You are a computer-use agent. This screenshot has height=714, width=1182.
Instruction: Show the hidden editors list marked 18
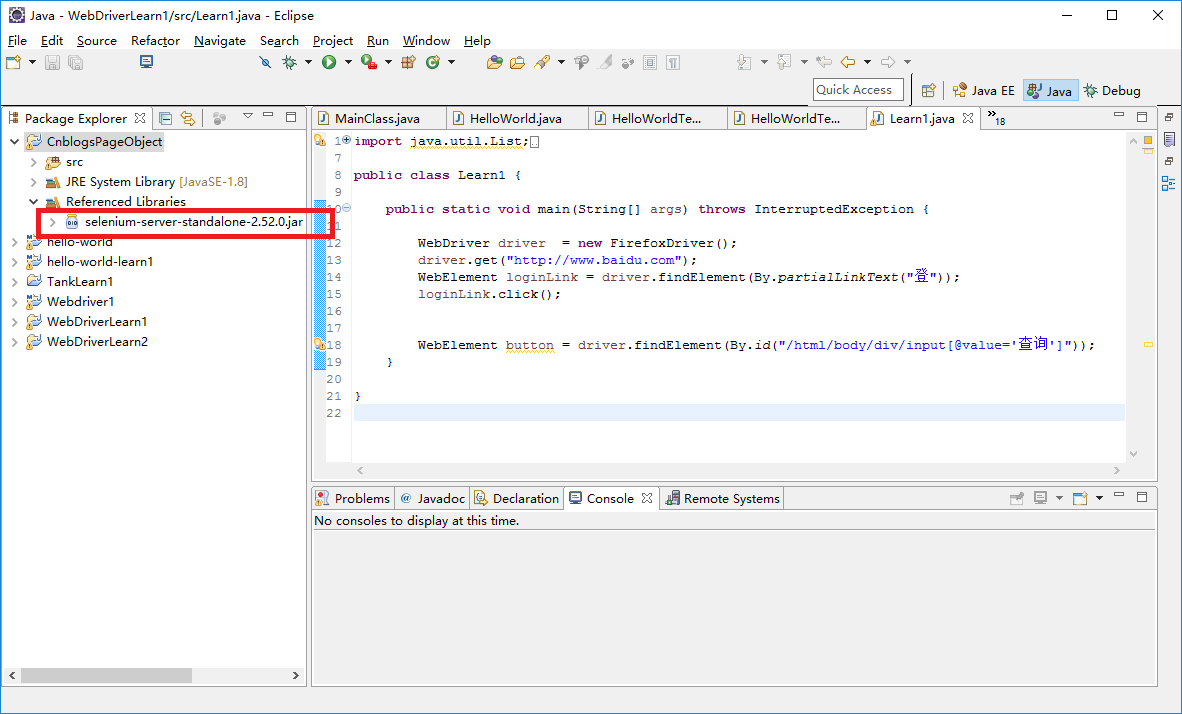click(x=996, y=118)
